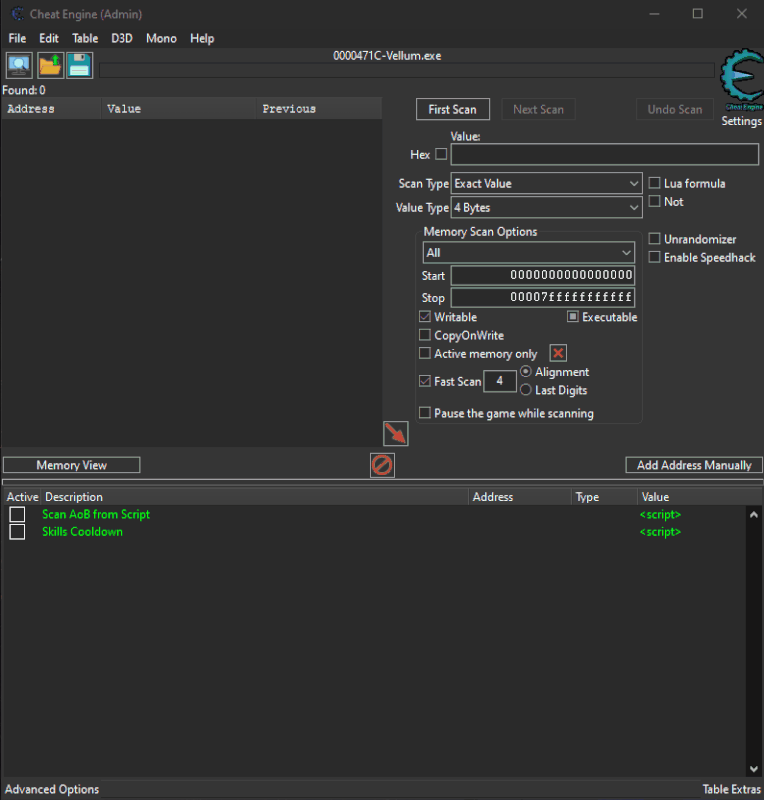
Task: Click the Start address field
Action: coord(543,276)
